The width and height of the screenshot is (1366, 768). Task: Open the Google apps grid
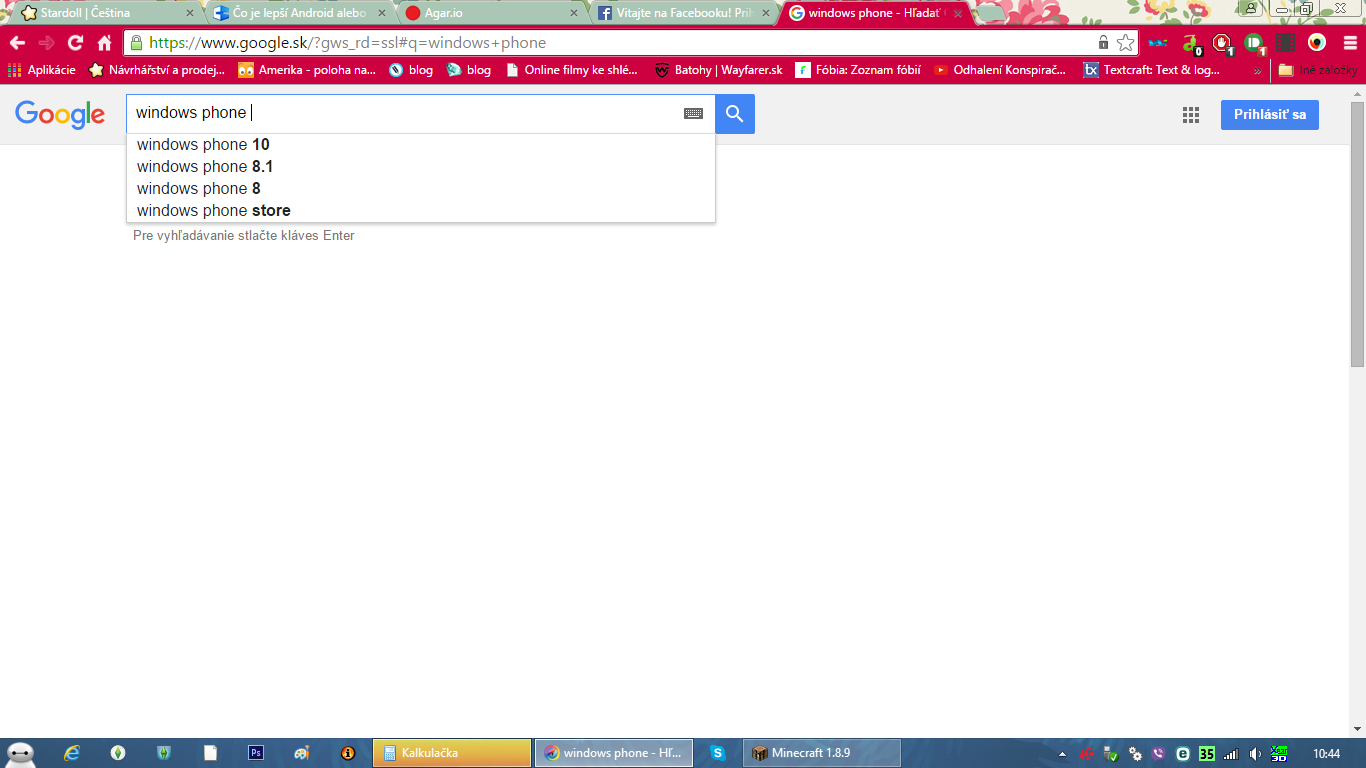click(x=1190, y=115)
